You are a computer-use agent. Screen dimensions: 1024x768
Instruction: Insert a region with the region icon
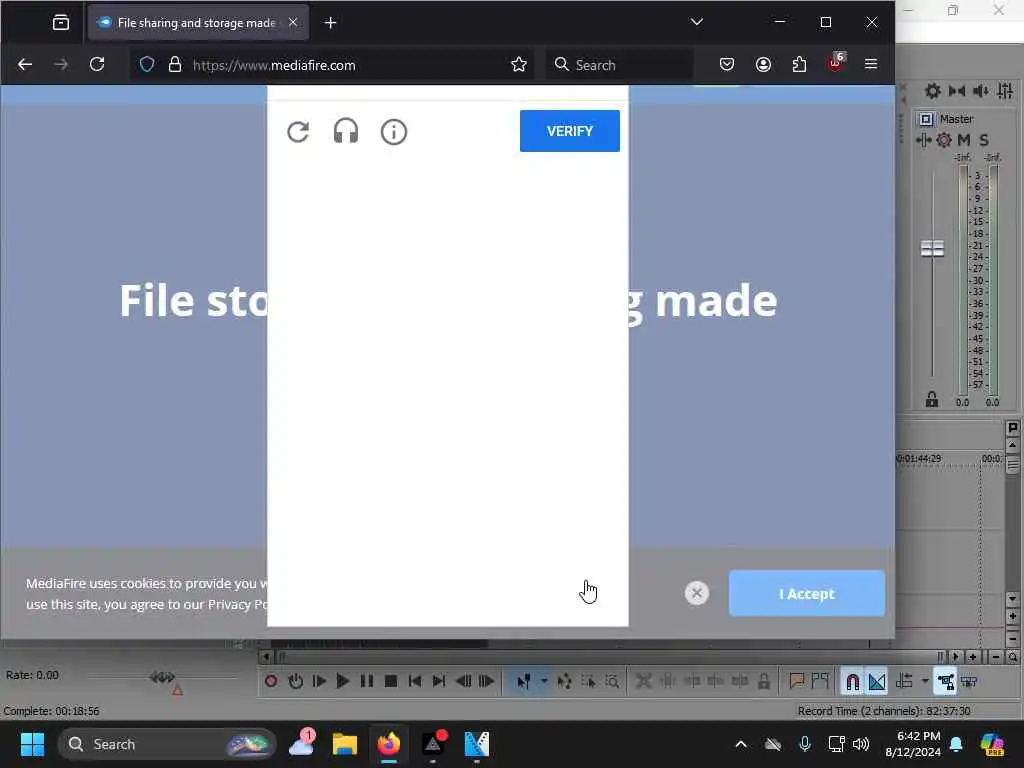coord(820,681)
